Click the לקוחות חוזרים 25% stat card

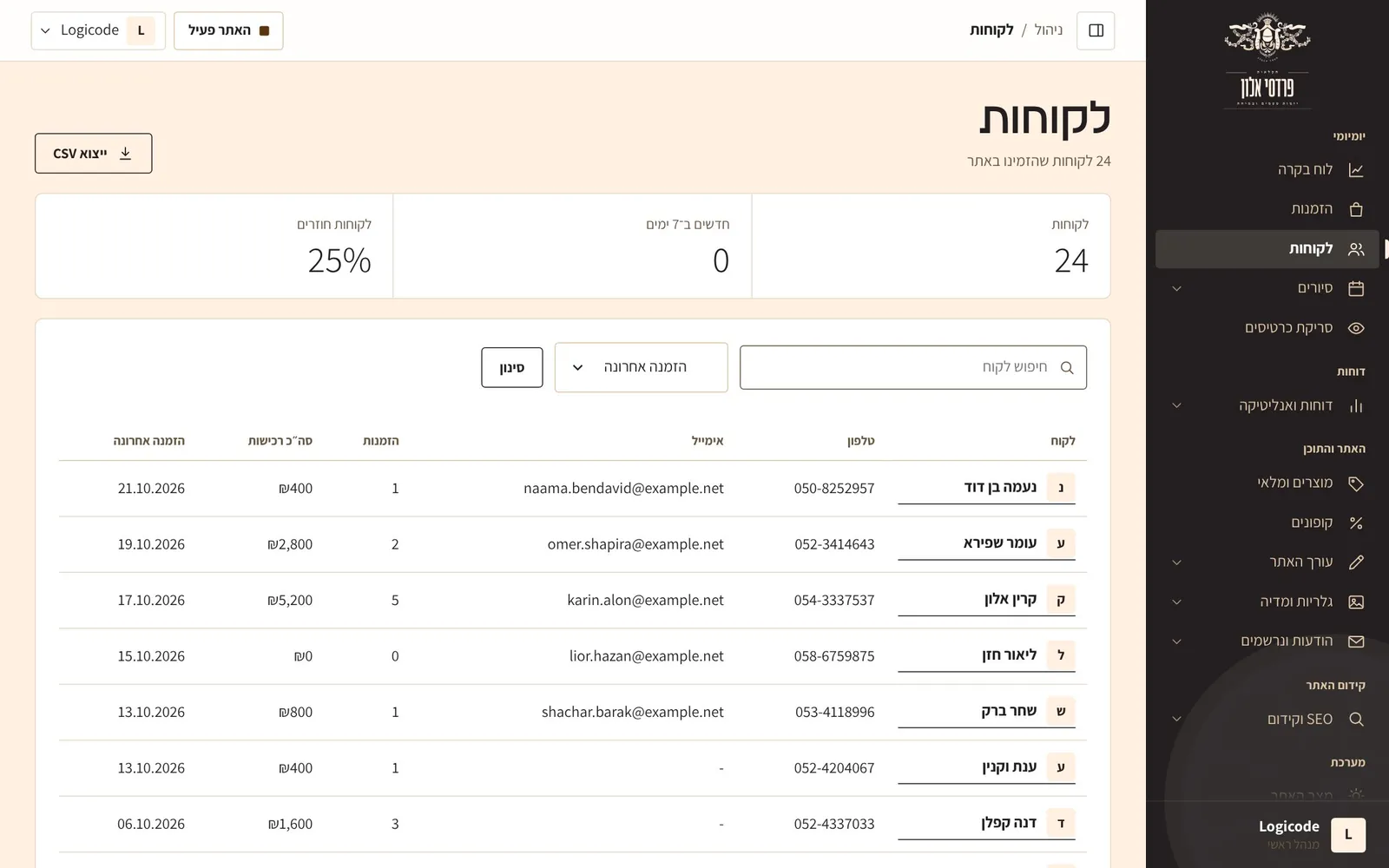click(214, 247)
